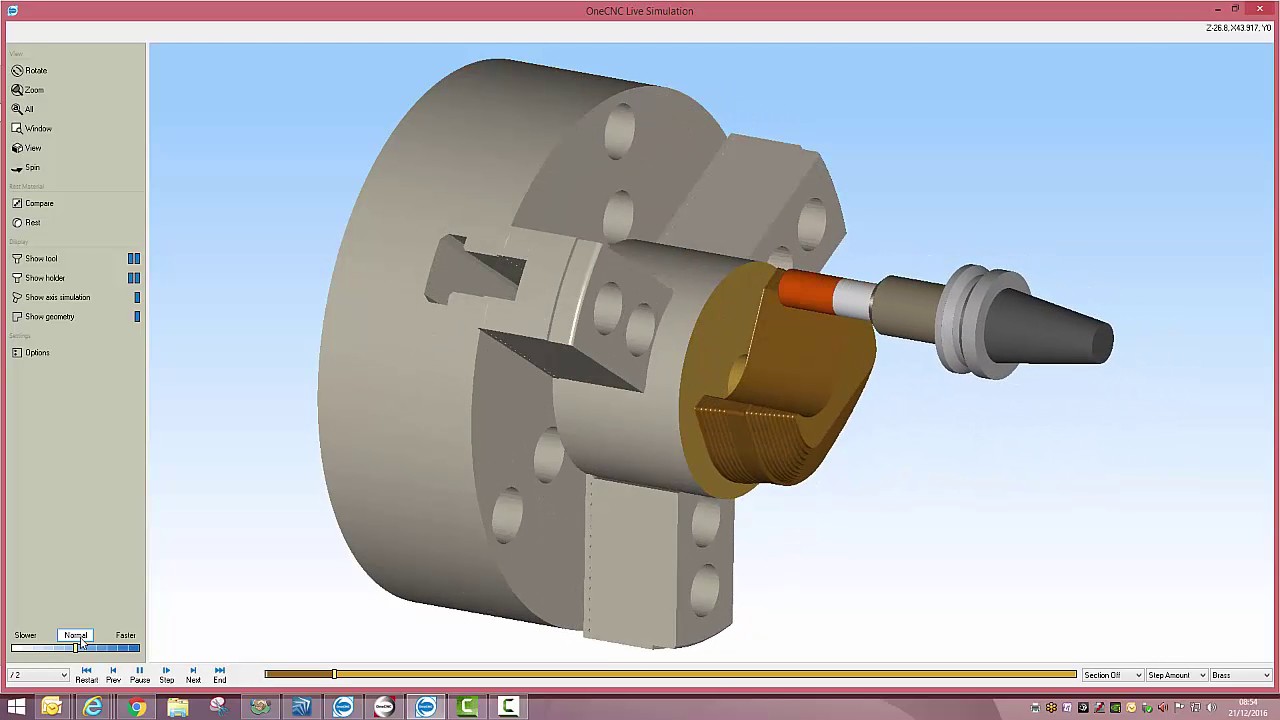Click the speed slider handle
The image size is (1280, 720).
pyautogui.click(x=76, y=648)
